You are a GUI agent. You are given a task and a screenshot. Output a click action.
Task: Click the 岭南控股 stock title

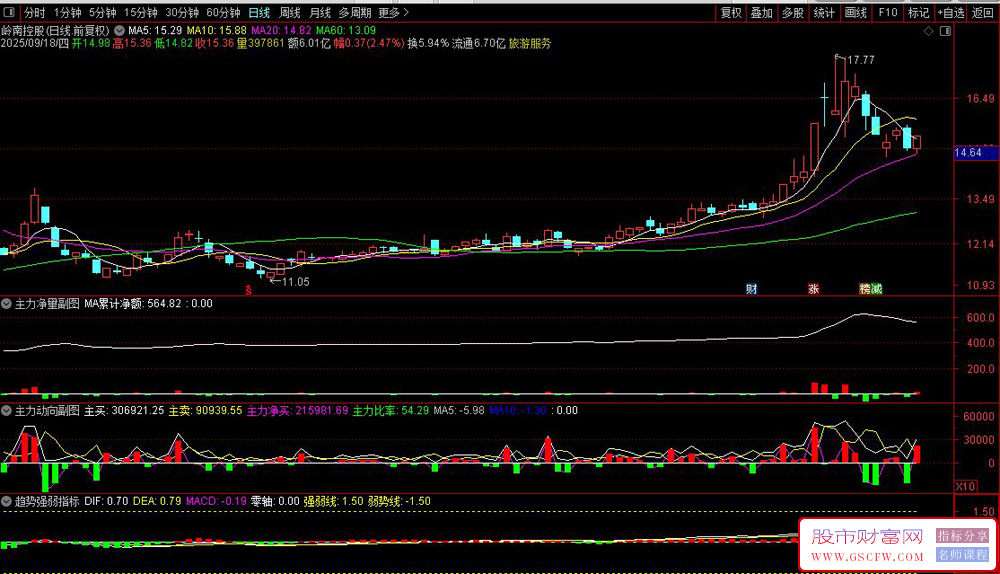(55, 30)
